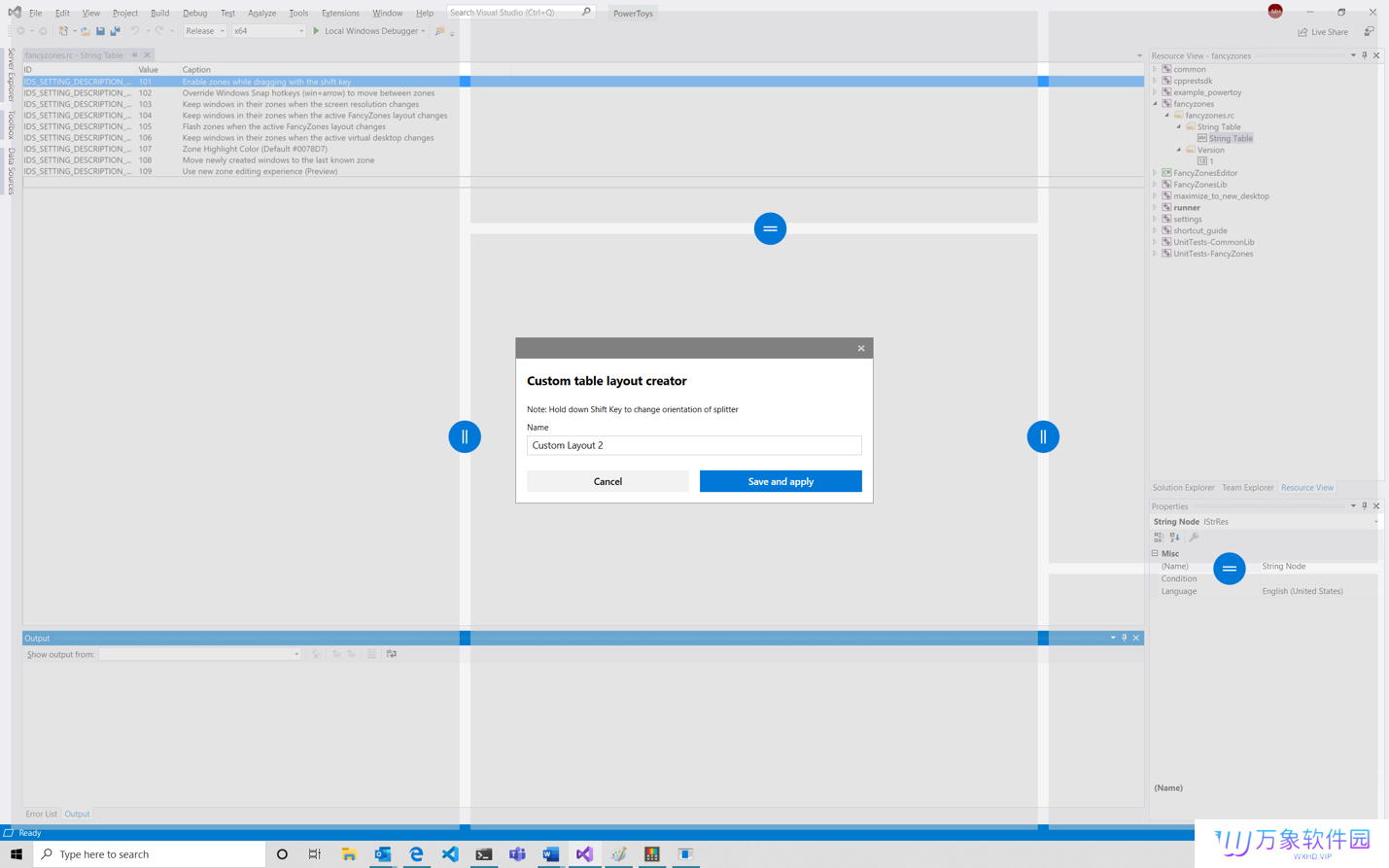1389x868 pixels.
Task: Close the Custom table layout creator dialog
Action: point(861,348)
